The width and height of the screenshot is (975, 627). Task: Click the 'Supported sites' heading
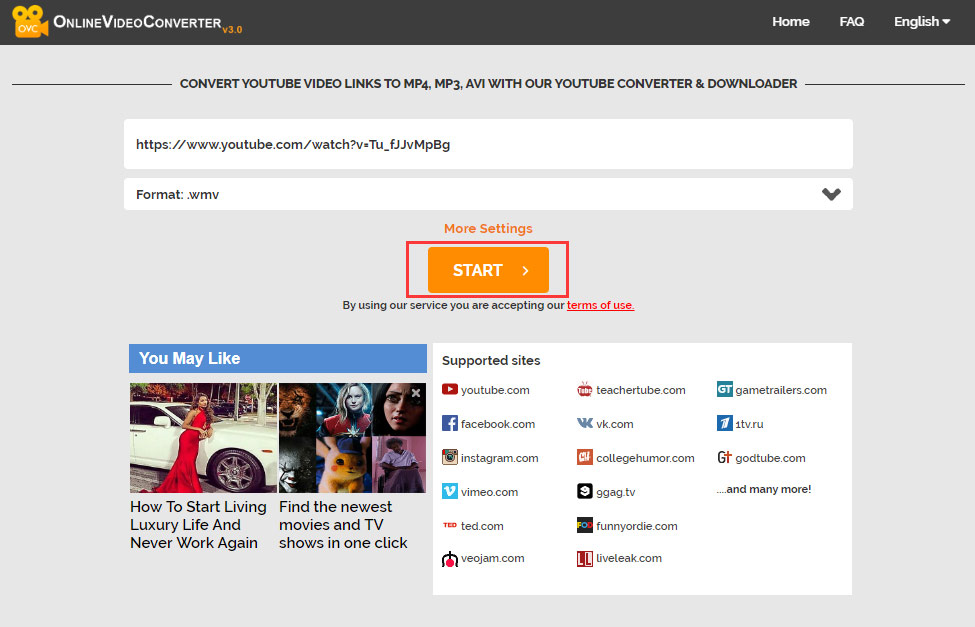point(491,361)
